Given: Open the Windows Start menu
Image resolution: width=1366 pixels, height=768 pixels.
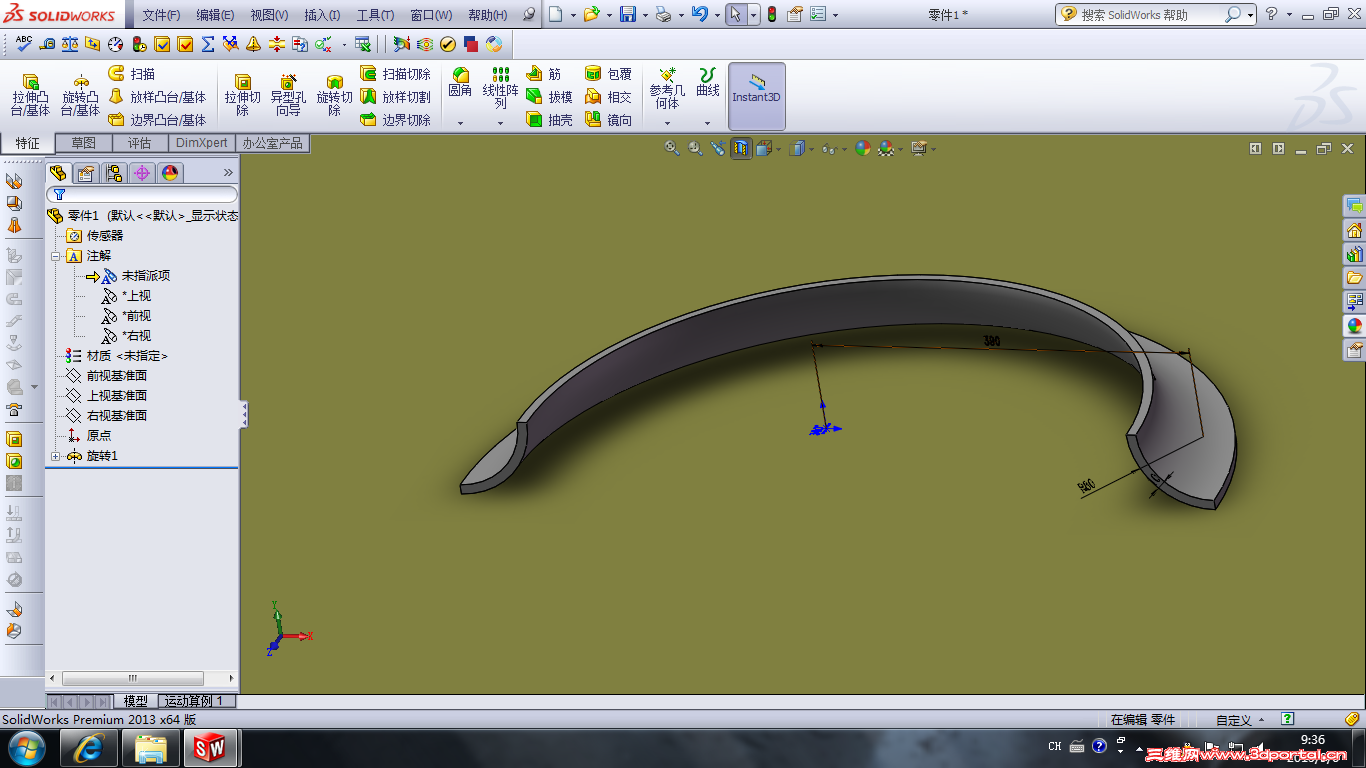Looking at the screenshot, I should (25, 747).
